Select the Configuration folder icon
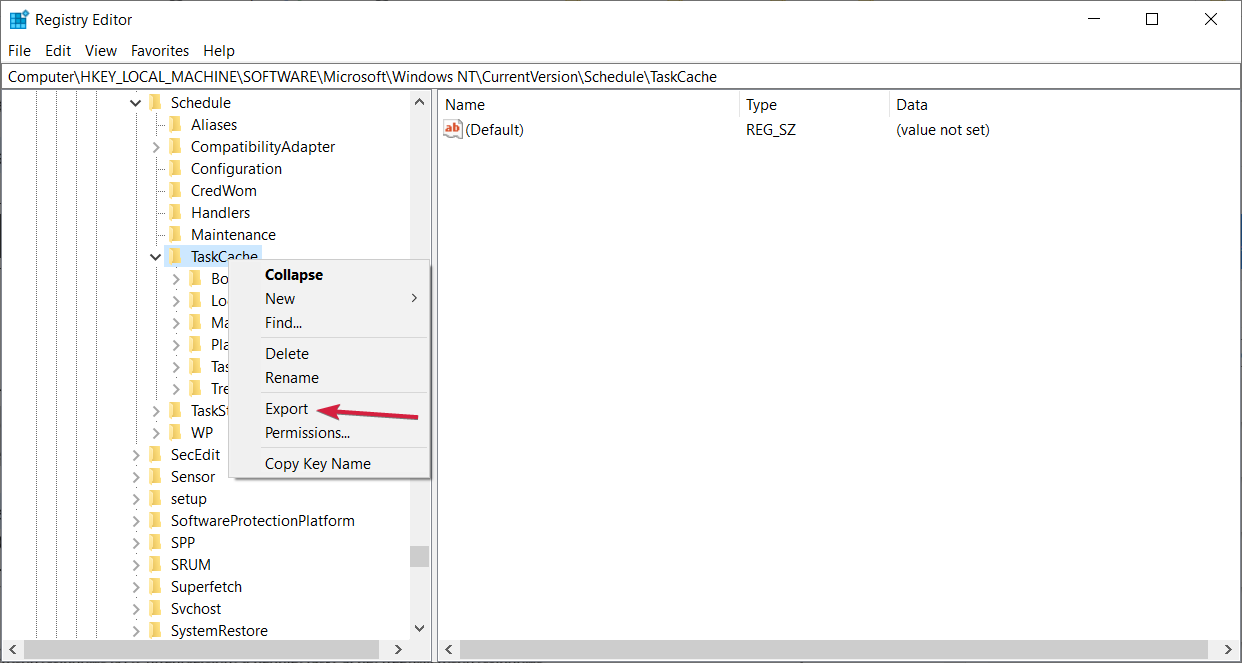The height and width of the screenshot is (663, 1242). [175, 168]
